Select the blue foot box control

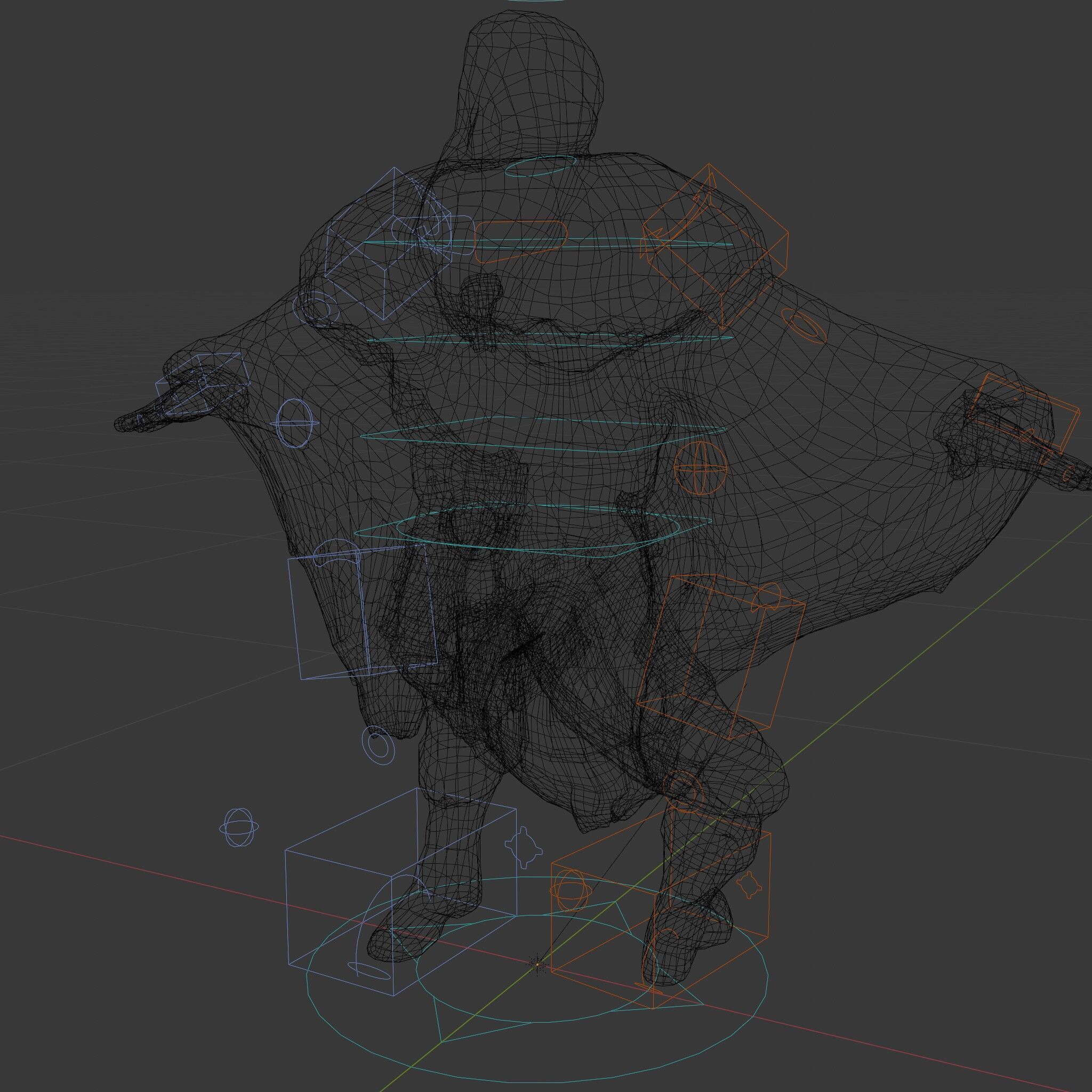coord(401,892)
